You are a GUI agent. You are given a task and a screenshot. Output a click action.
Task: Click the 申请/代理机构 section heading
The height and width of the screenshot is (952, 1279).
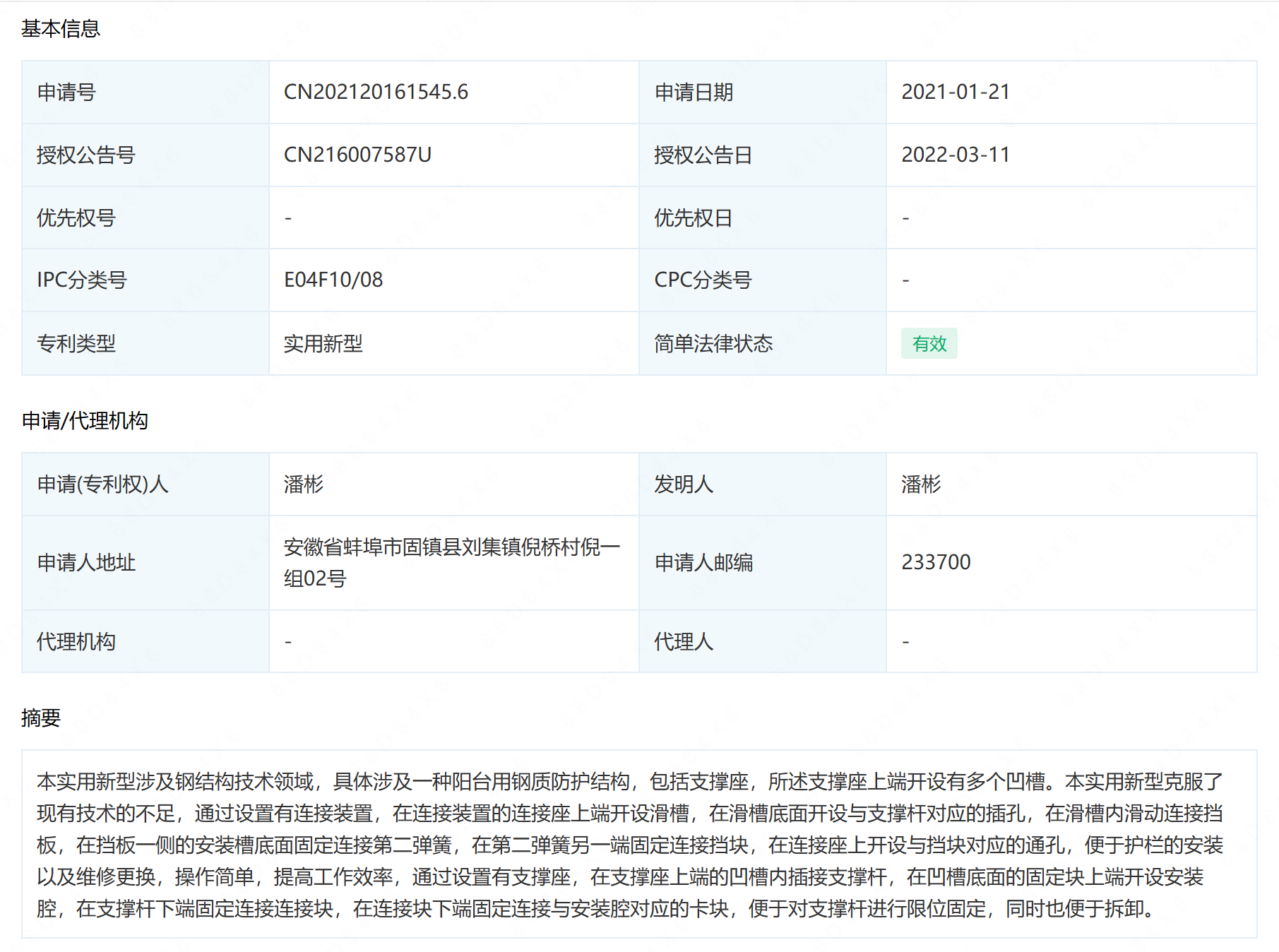click(85, 421)
